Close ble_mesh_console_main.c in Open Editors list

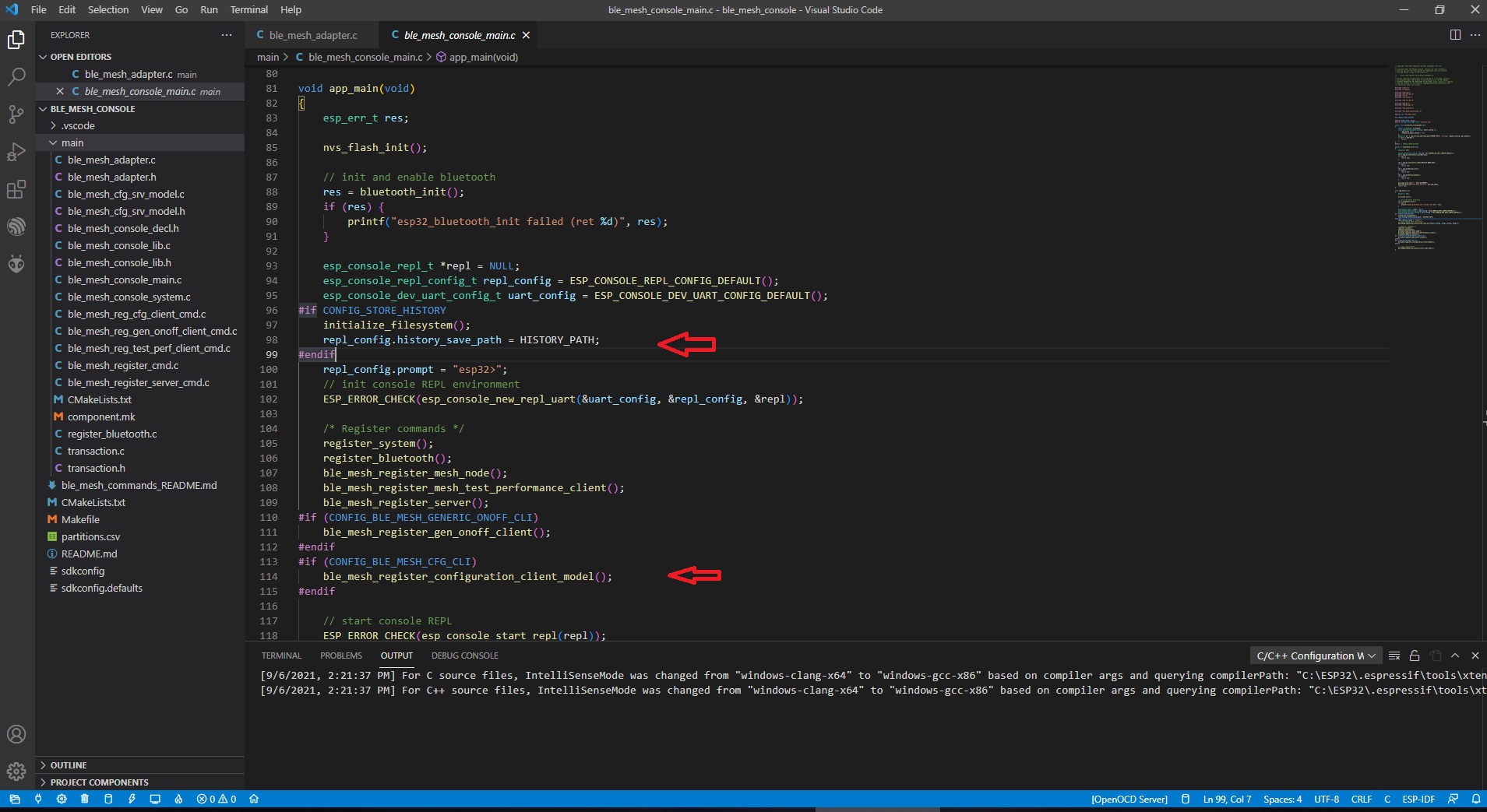[x=60, y=91]
